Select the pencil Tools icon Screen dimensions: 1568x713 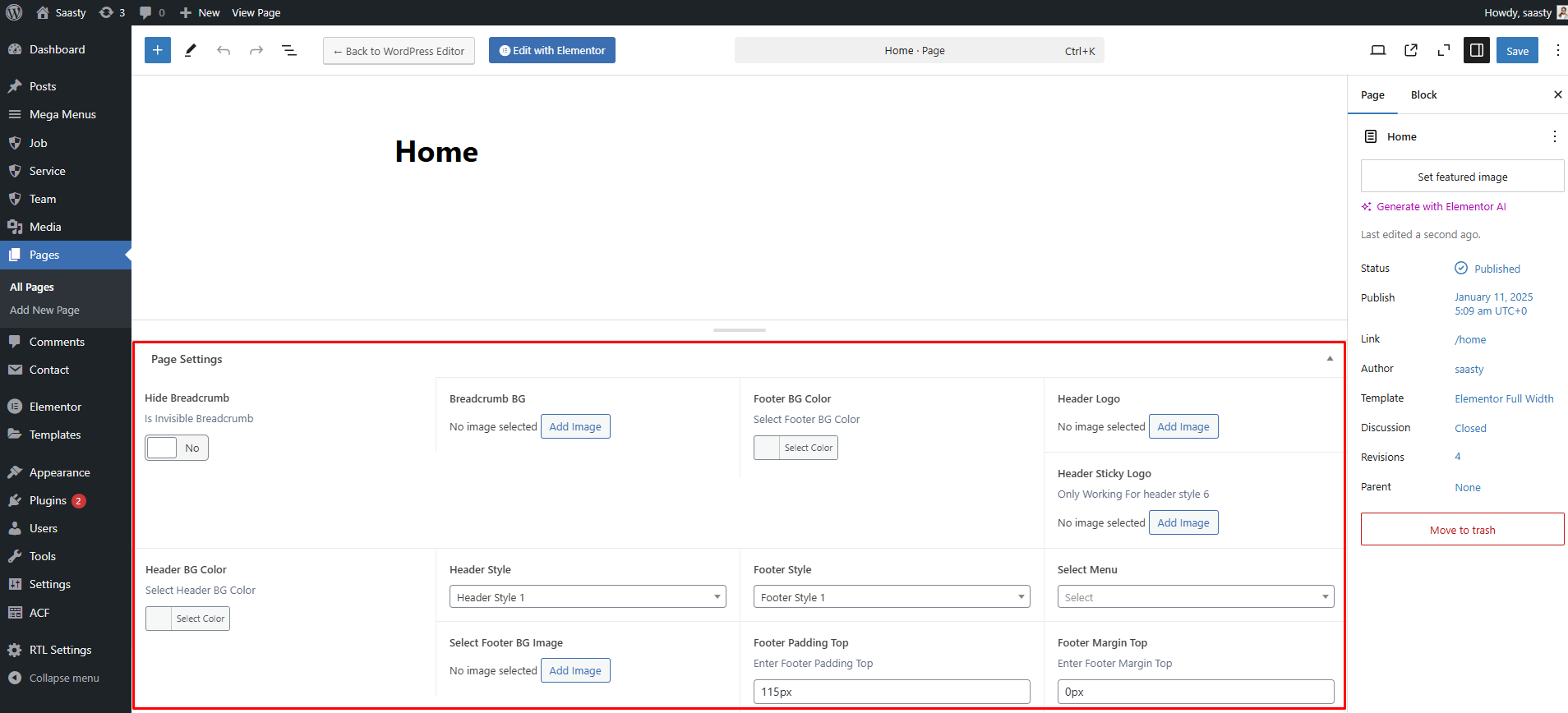point(191,50)
